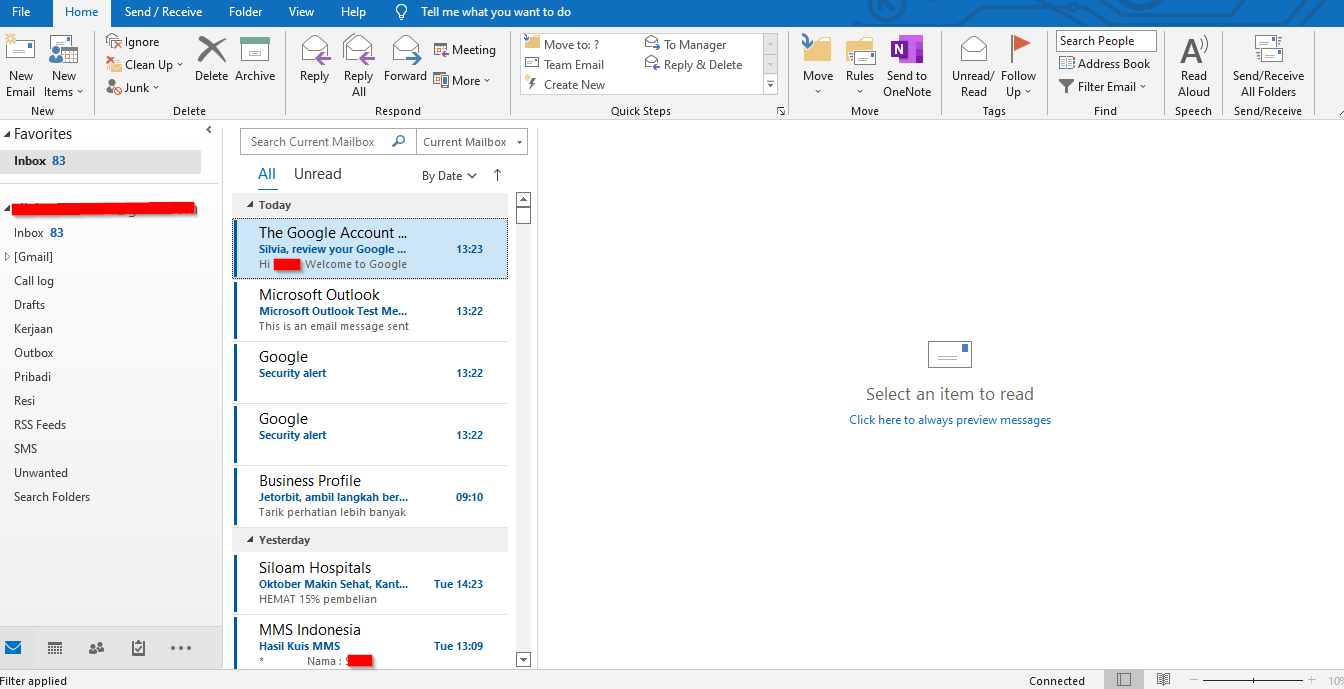Open Clean Up dropdown
1344x689 pixels.
coord(145,65)
